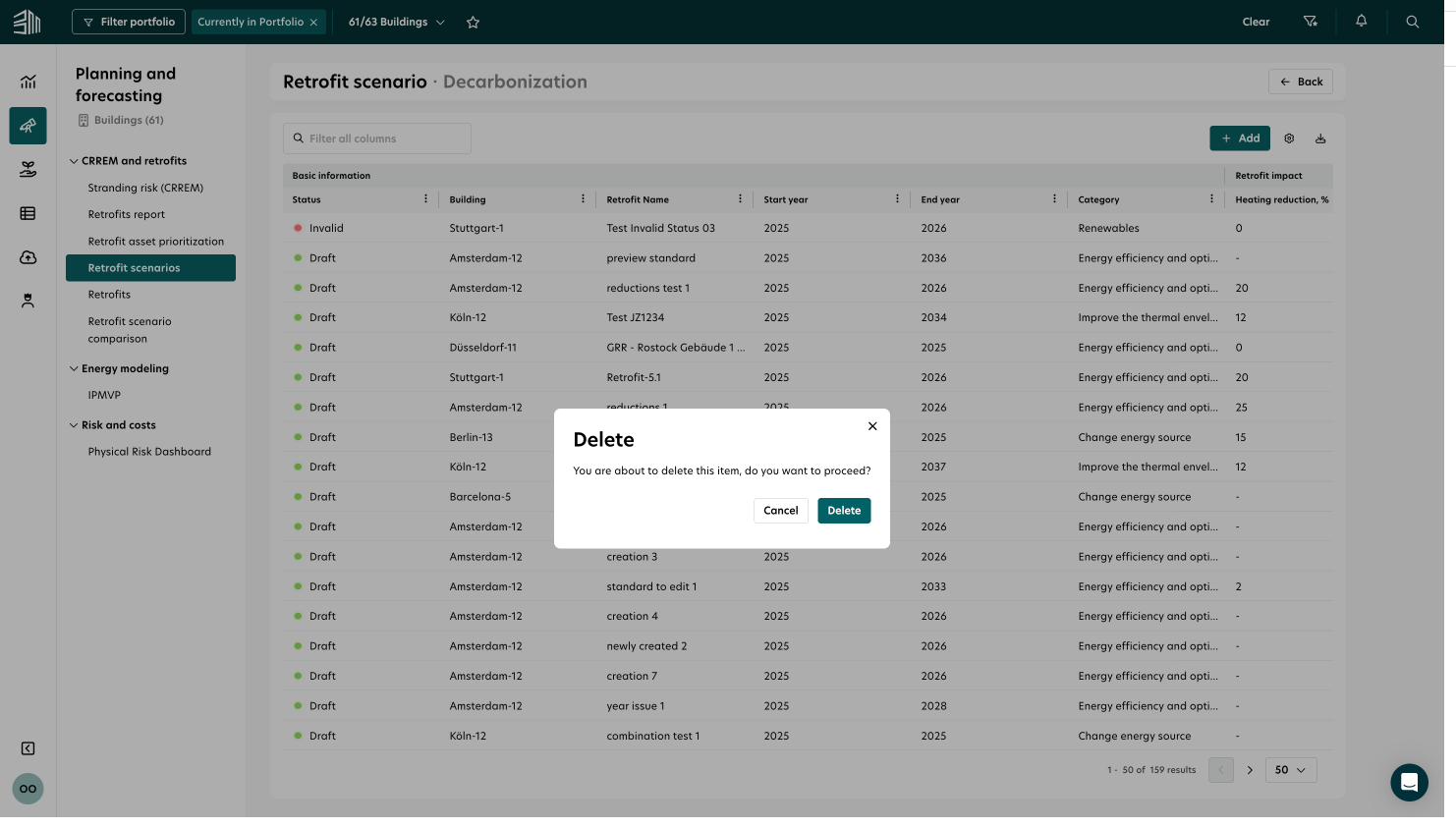The width and height of the screenshot is (1456, 828).
Task: Focus the Filter all columns field
Action: [377, 138]
